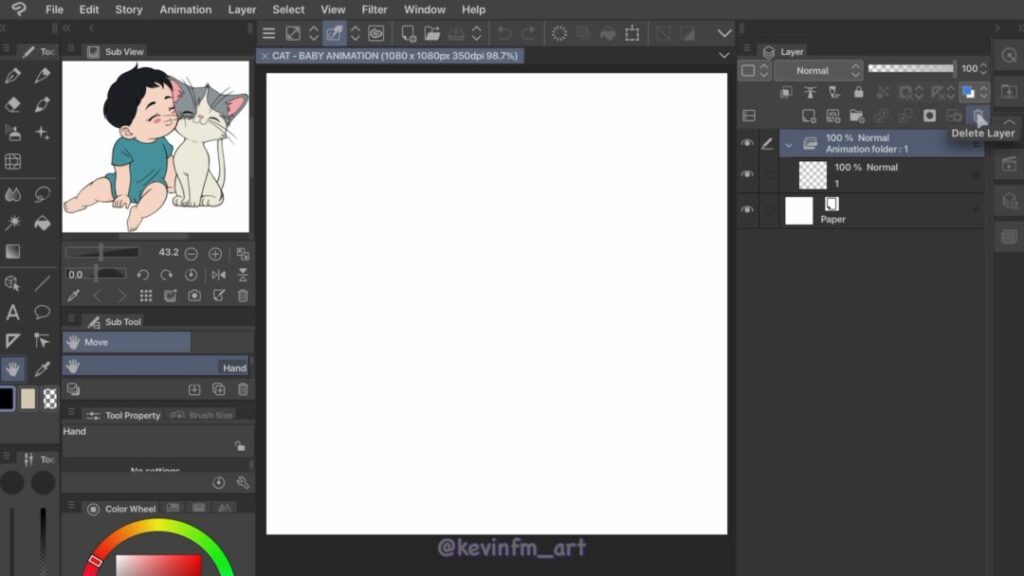Select the Hand sub tool
The image size is (1024, 576).
coord(155,367)
